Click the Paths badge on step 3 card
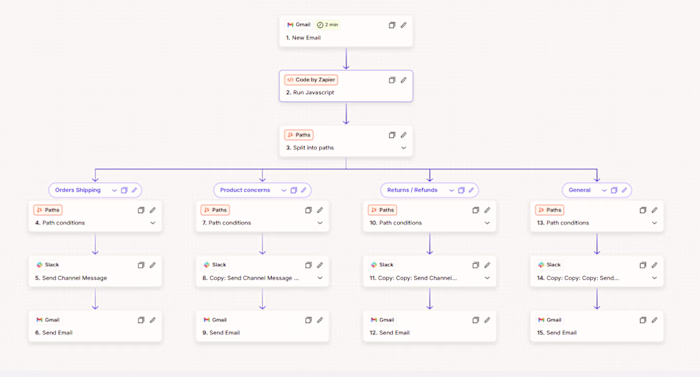700x377 pixels. pos(299,135)
